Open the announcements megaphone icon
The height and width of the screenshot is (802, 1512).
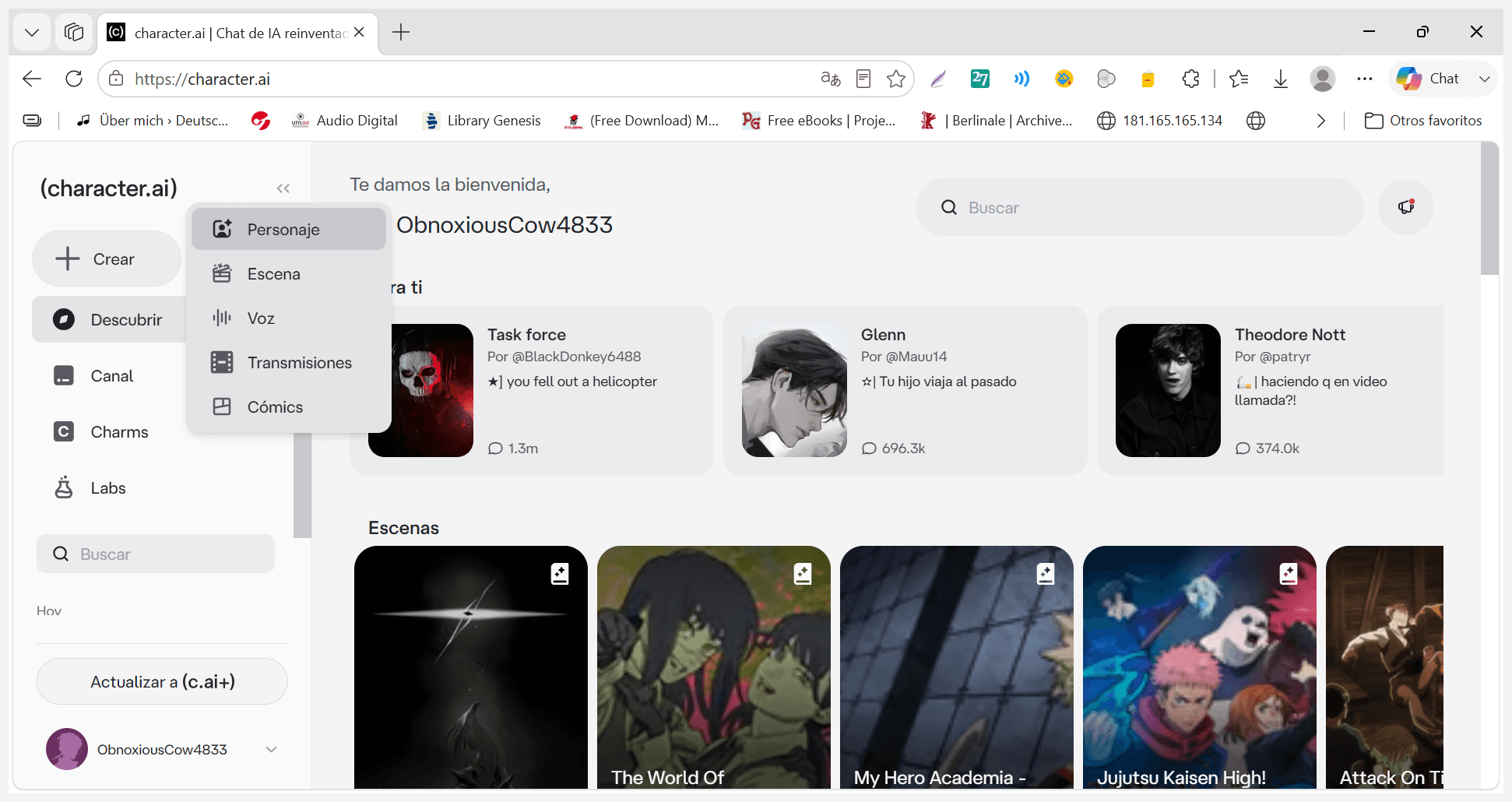coord(1406,207)
